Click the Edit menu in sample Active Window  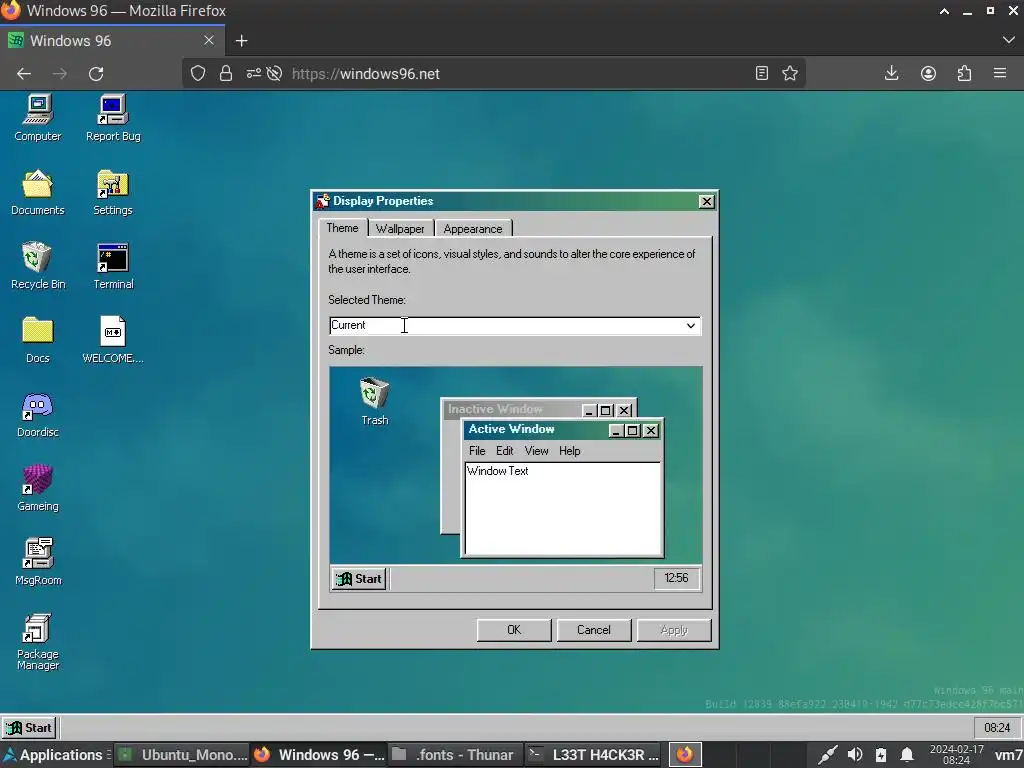click(505, 451)
